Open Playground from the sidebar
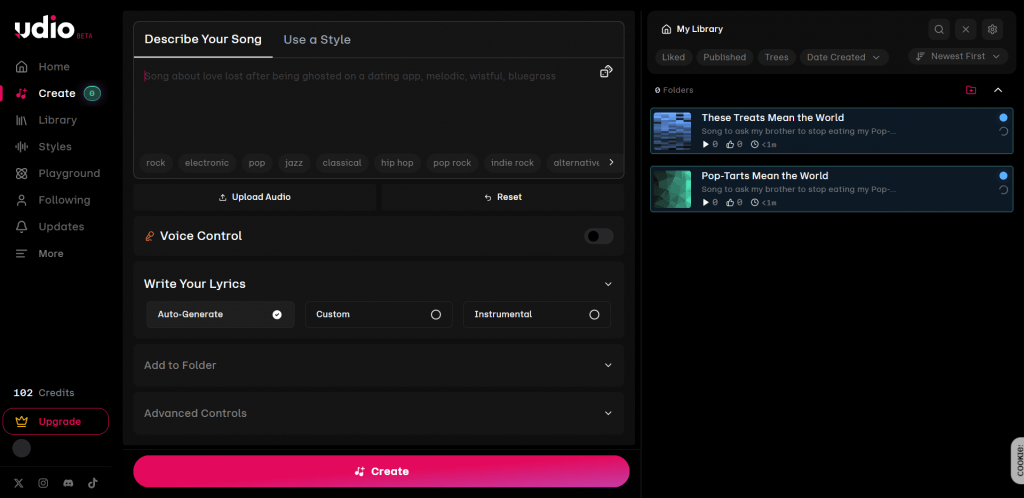Image resolution: width=1024 pixels, height=498 pixels. click(x=57, y=174)
